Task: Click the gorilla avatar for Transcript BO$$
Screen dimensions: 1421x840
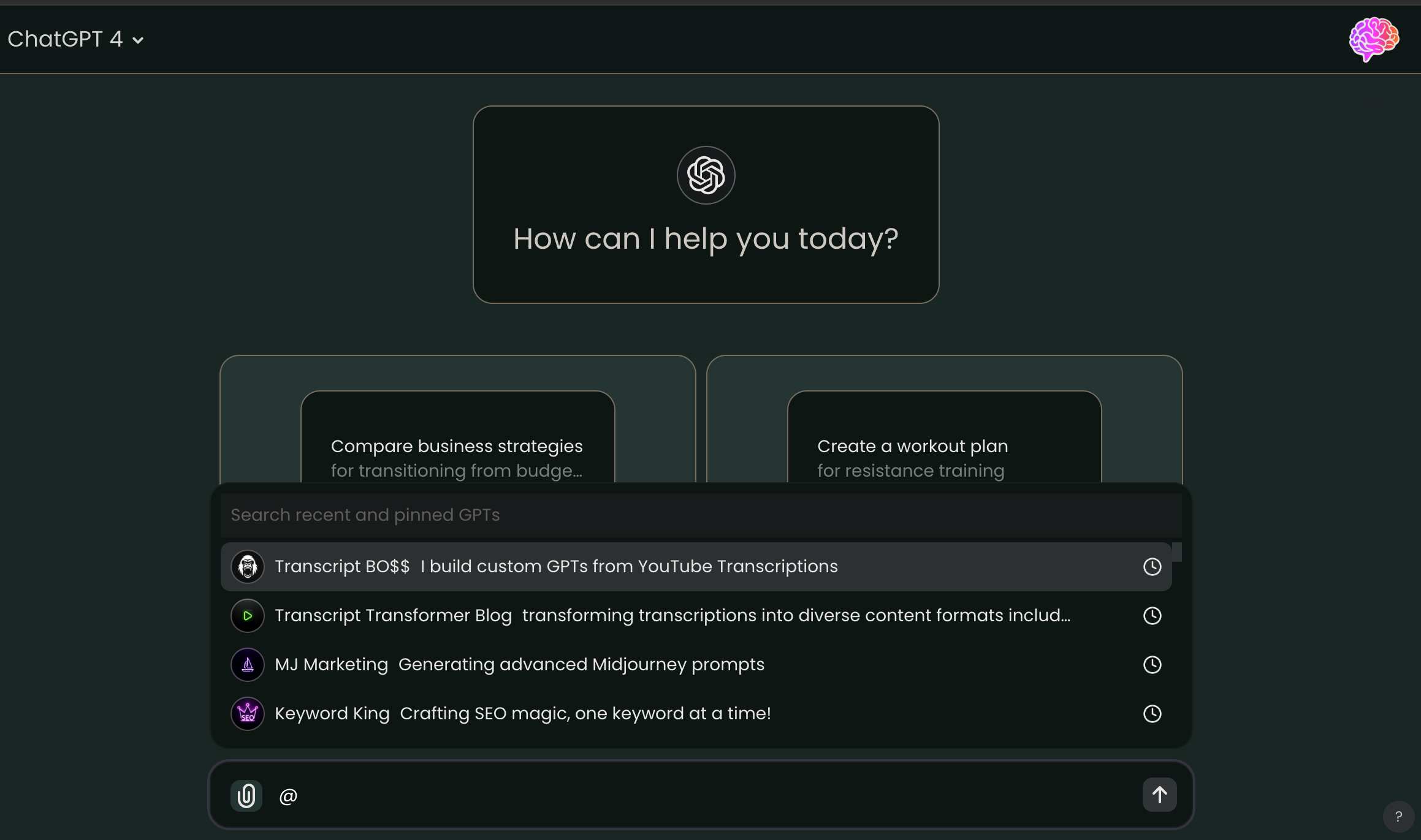Action: point(248,566)
